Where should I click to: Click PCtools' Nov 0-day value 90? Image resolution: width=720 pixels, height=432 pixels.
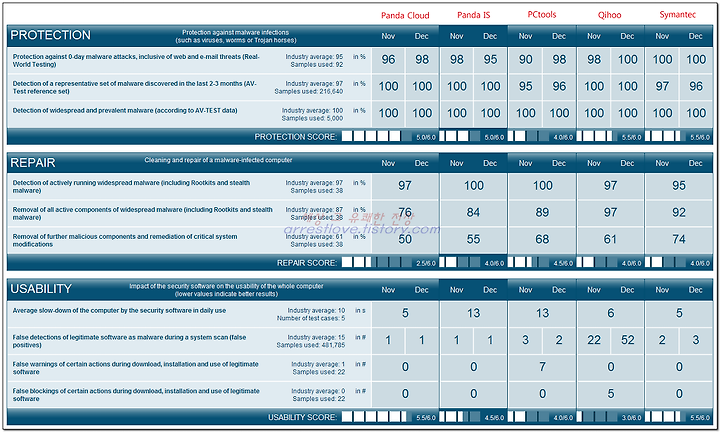(x=526, y=60)
